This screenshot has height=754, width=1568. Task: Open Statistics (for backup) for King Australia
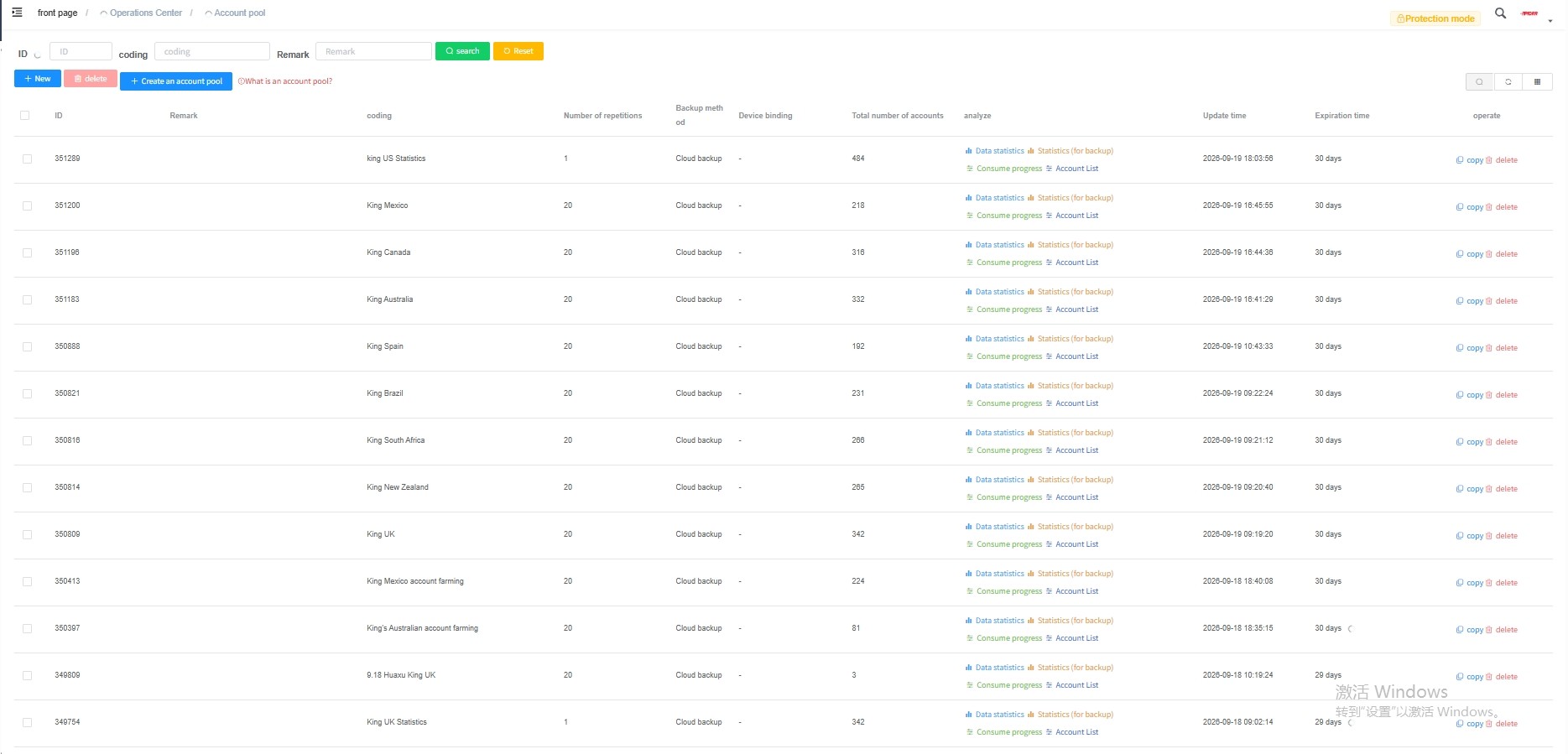[1071, 292]
